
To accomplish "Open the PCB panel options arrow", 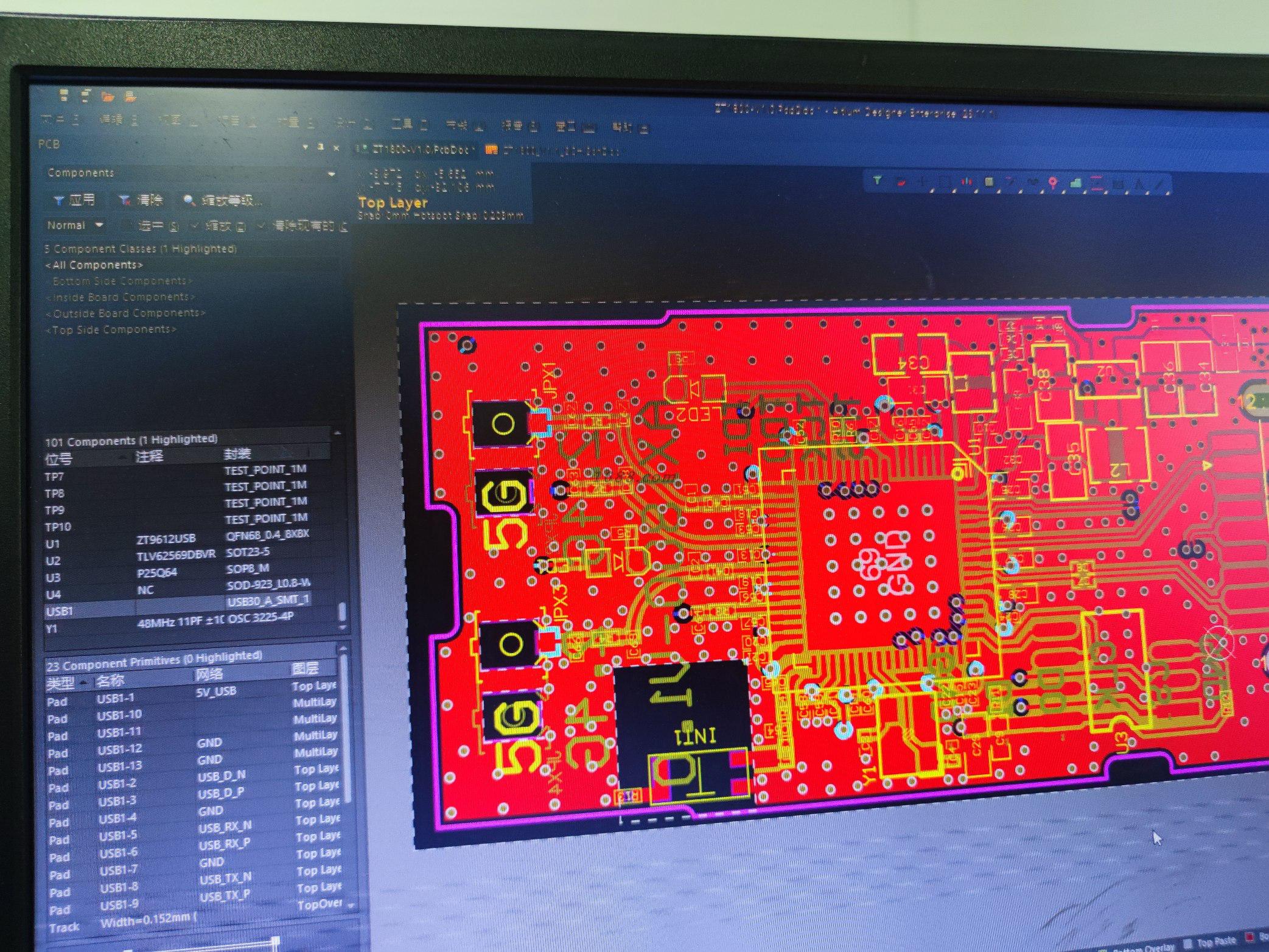I will click(x=306, y=147).
